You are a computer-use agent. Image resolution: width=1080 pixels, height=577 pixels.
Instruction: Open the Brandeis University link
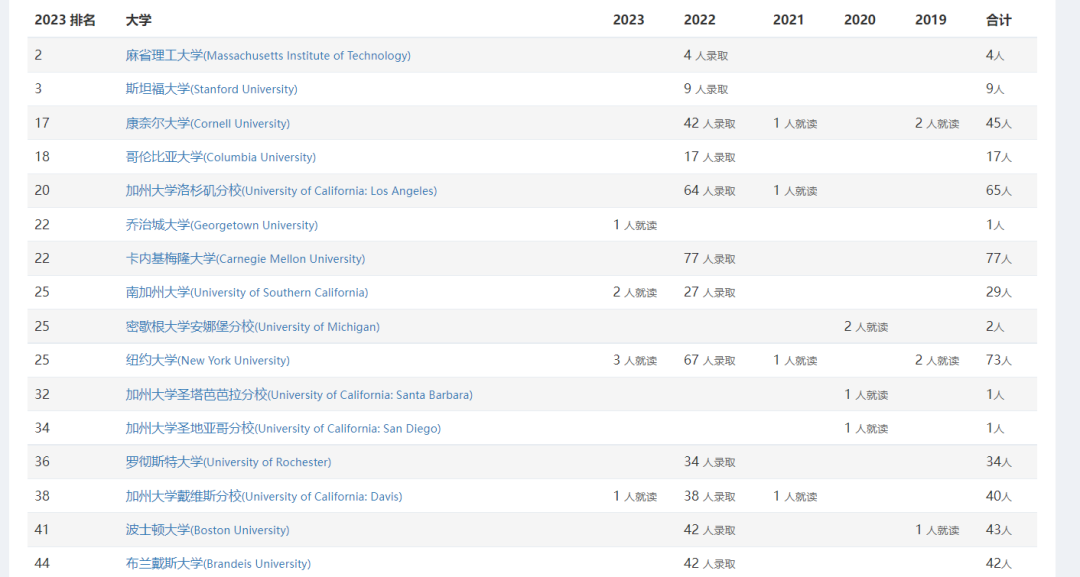(x=218, y=563)
